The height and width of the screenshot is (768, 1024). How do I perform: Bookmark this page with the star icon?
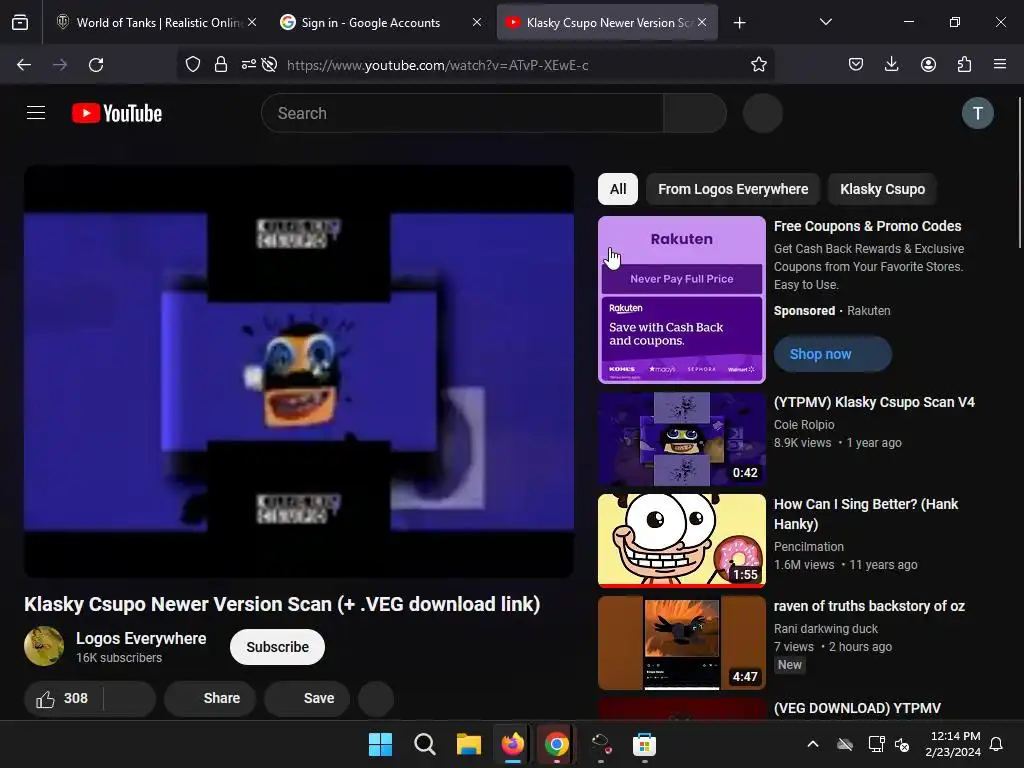[x=758, y=65]
